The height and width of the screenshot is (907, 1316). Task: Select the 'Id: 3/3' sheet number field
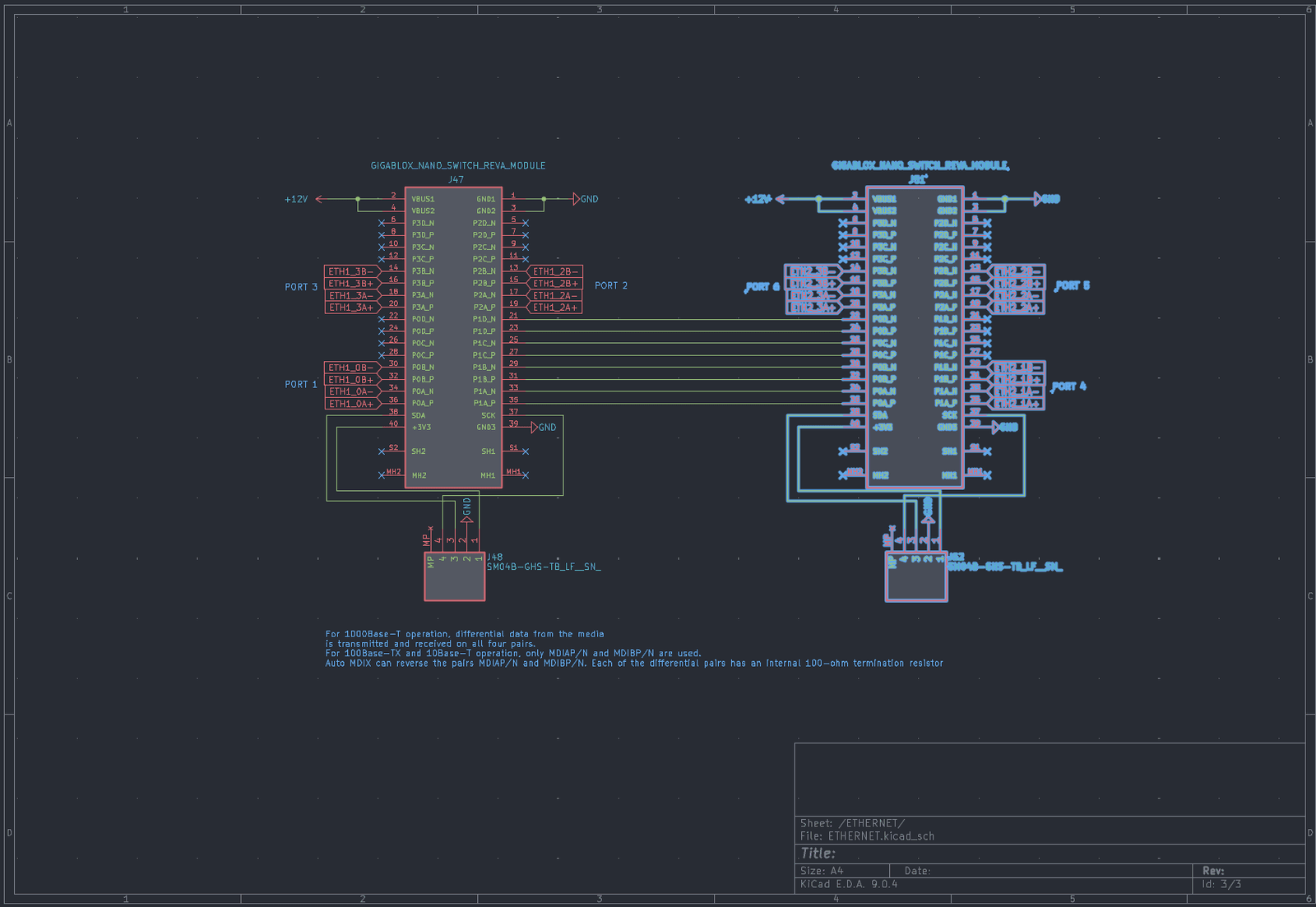pyautogui.click(x=1221, y=884)
